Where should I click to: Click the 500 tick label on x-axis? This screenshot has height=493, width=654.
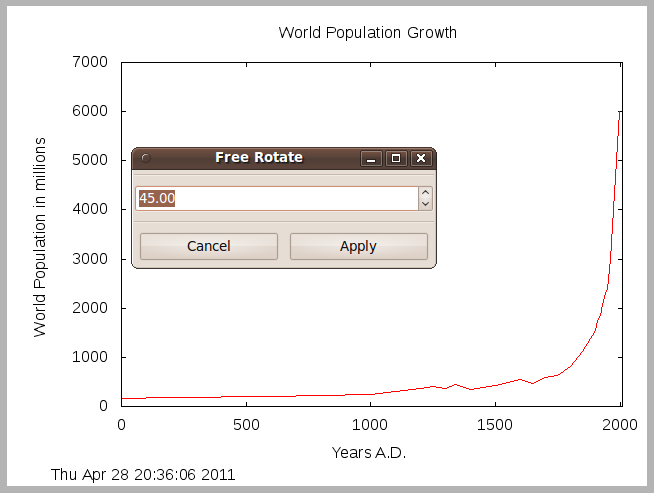point(245,425)
